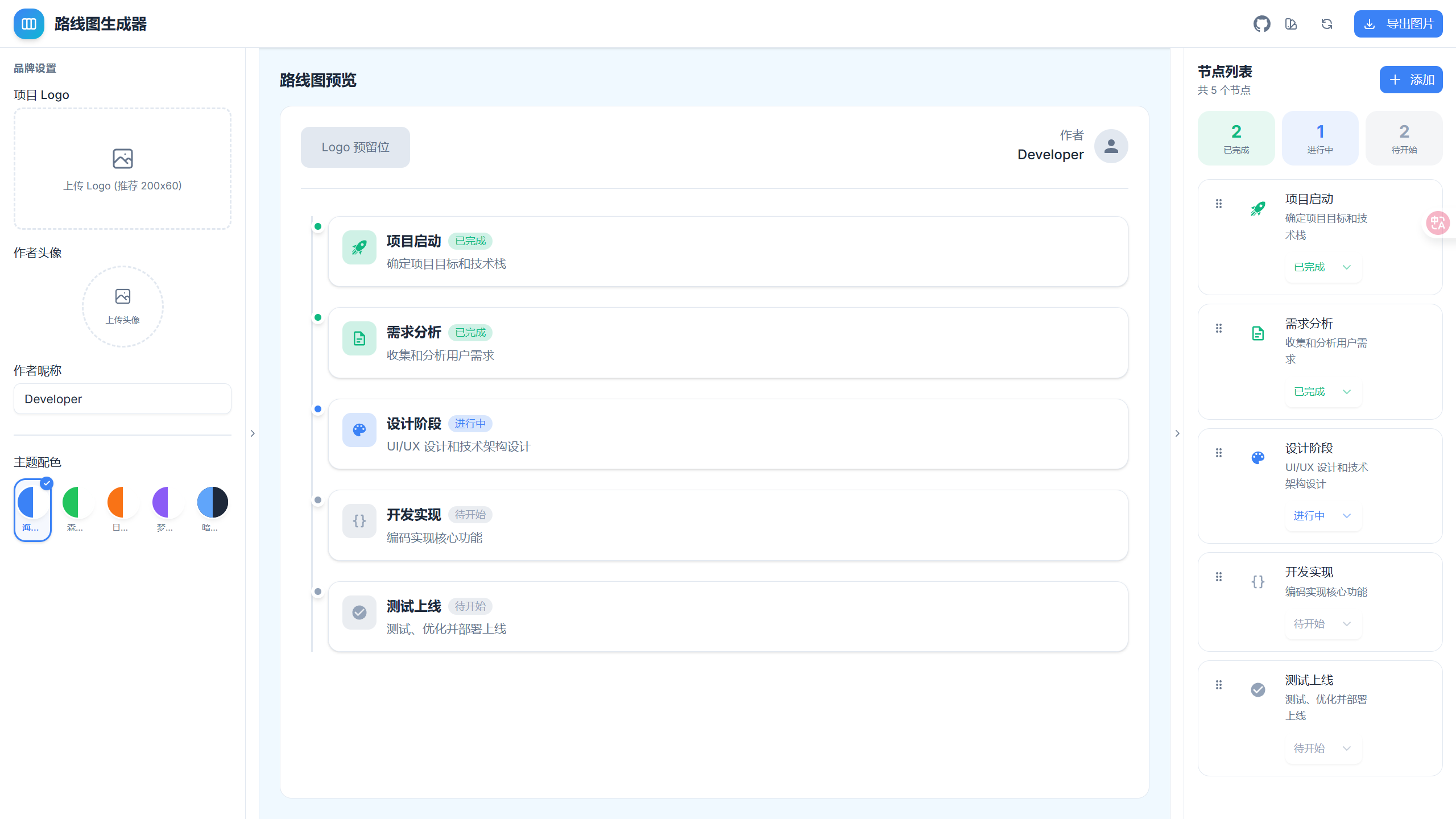This screenshot has width=1456, height=819.
Task: Click the 导出图片 export button
Action: click(1398, 24)
